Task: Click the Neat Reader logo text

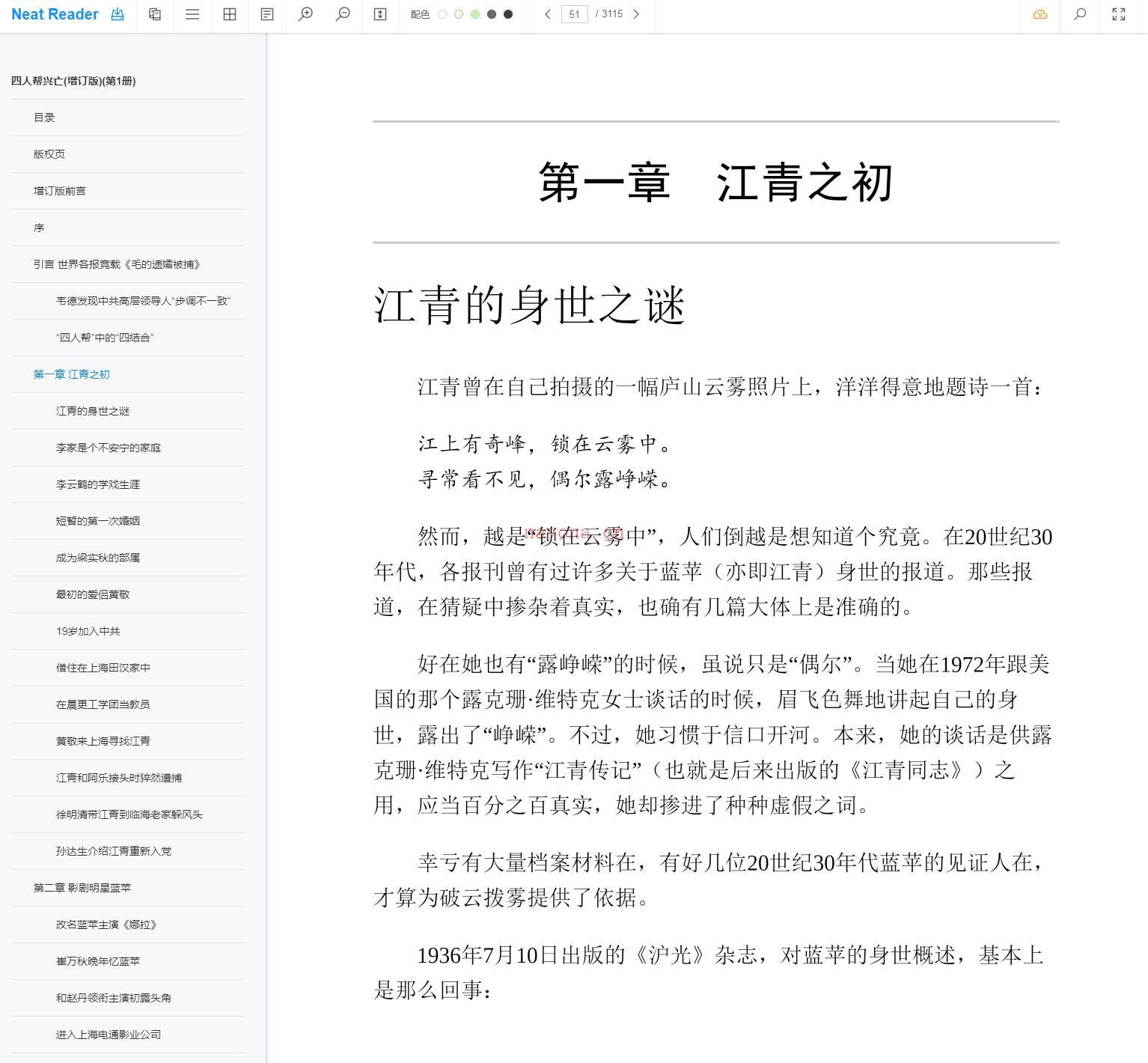Action: 55,14
